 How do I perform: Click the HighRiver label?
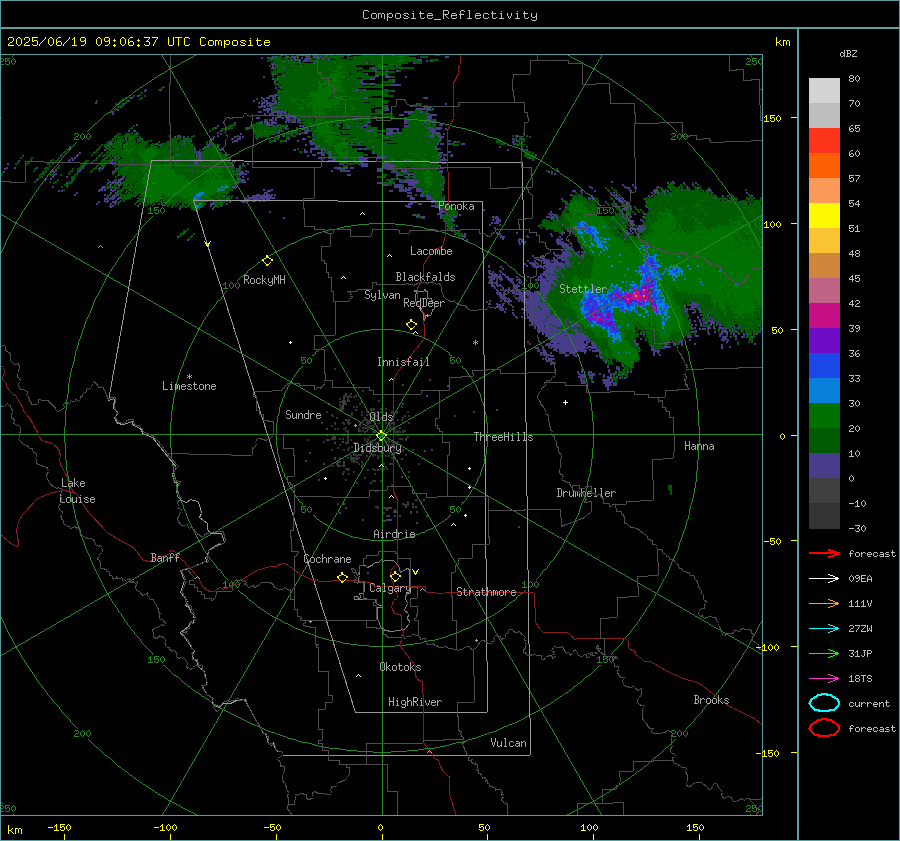(x=415, y=702)
